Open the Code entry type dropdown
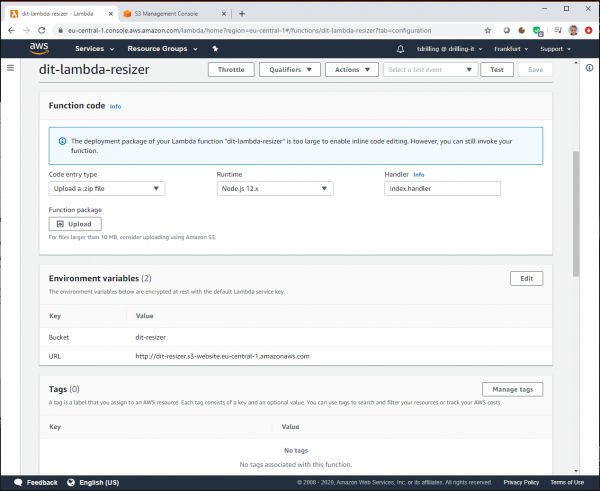 coord(107,189)
